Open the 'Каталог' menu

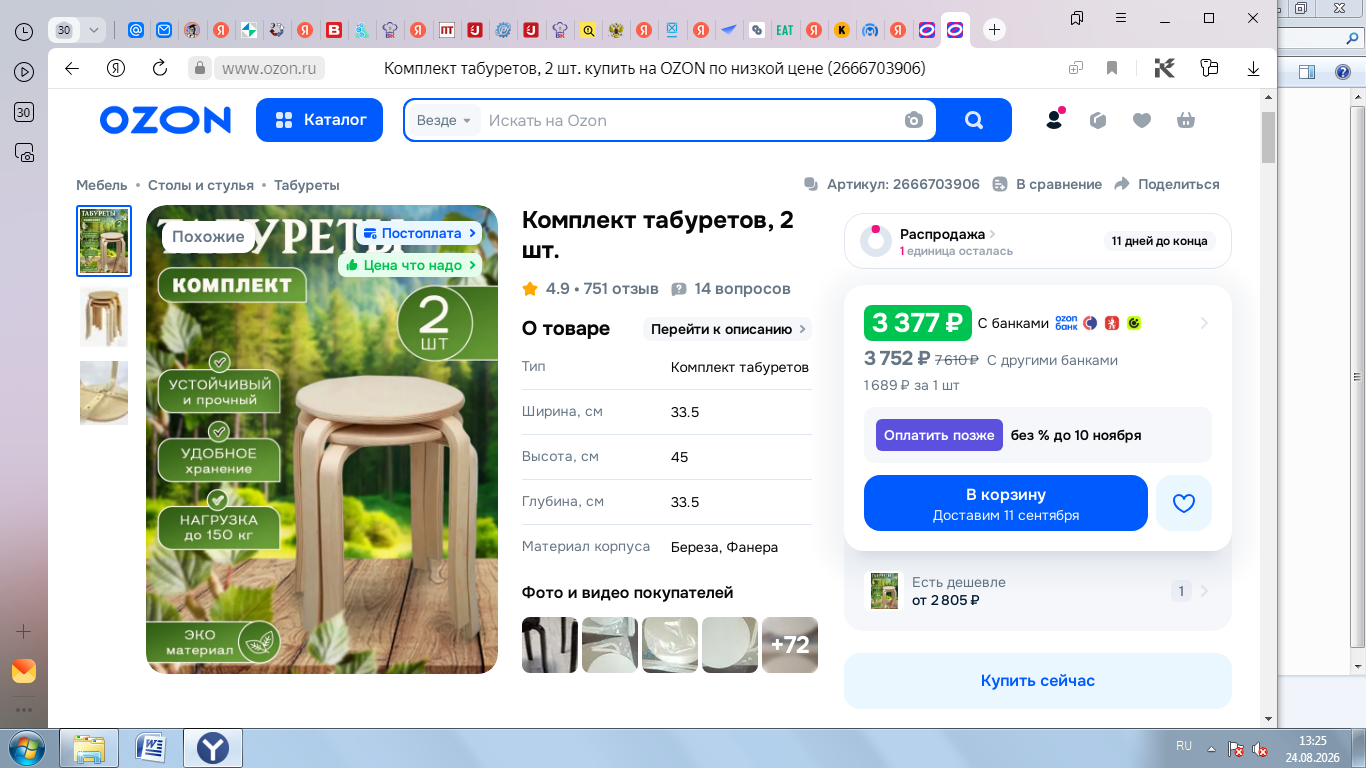coord(319,120)
